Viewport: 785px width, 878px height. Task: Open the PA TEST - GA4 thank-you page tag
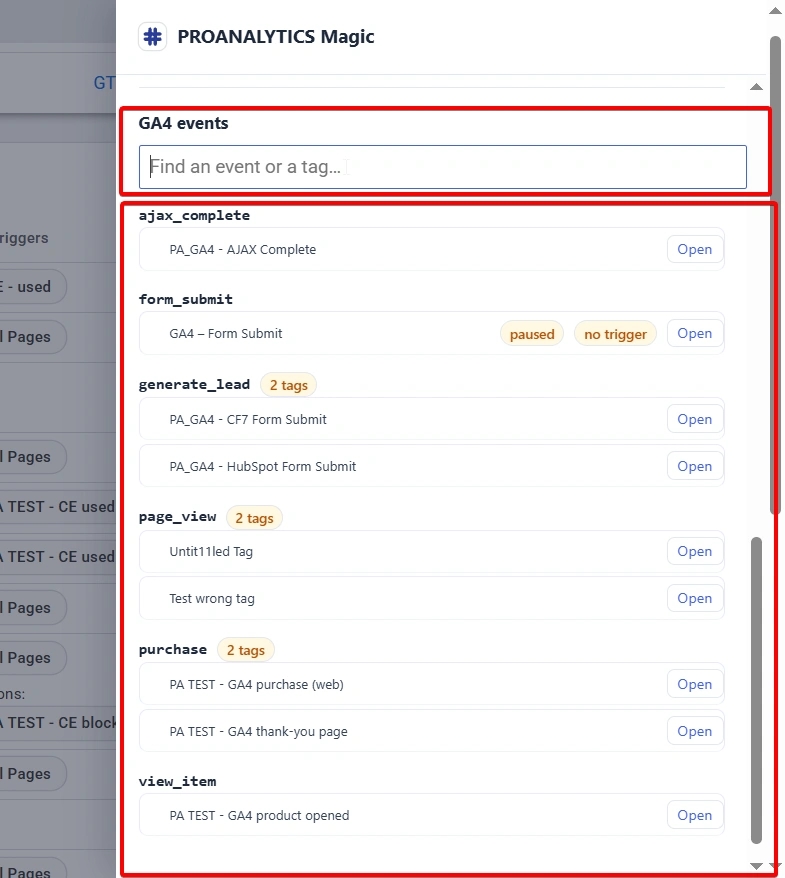[x=694, y=731]
